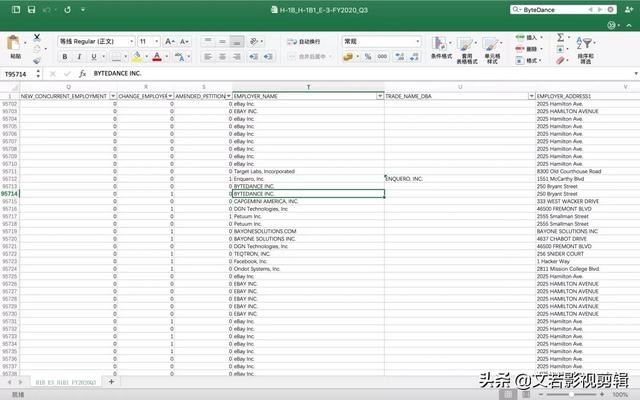The height and width of the screenshot is (400, 640).
Task: Click the Paste clipboard icon
Action: click(15, 46)
